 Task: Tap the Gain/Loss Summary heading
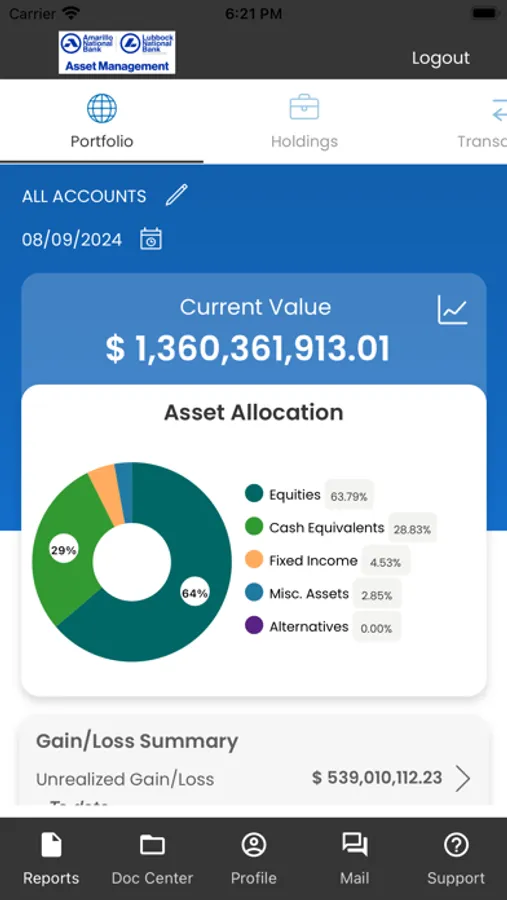coord(137,742)
